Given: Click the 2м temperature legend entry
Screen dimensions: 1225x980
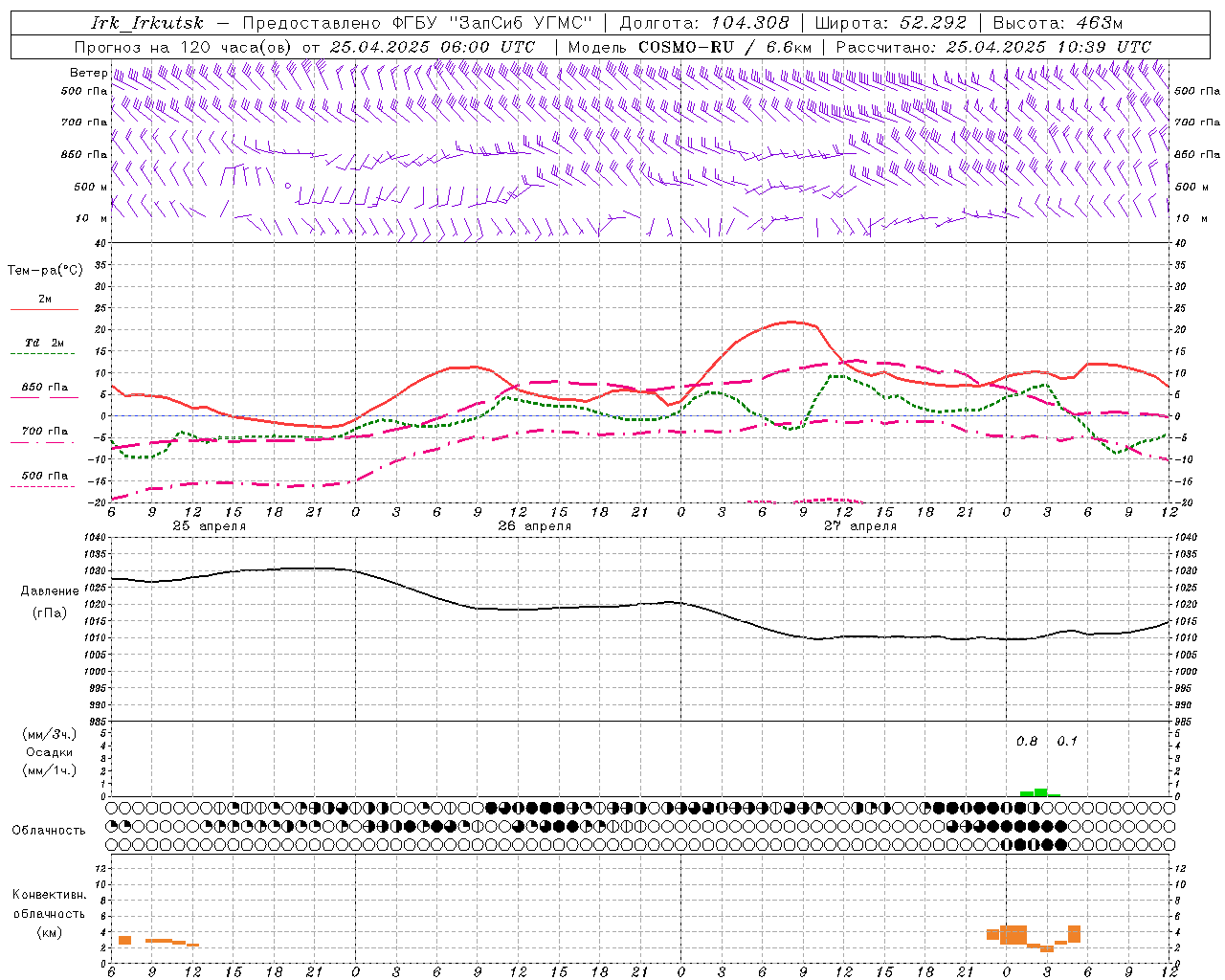Looking at the screenshot, I should 45,299.
